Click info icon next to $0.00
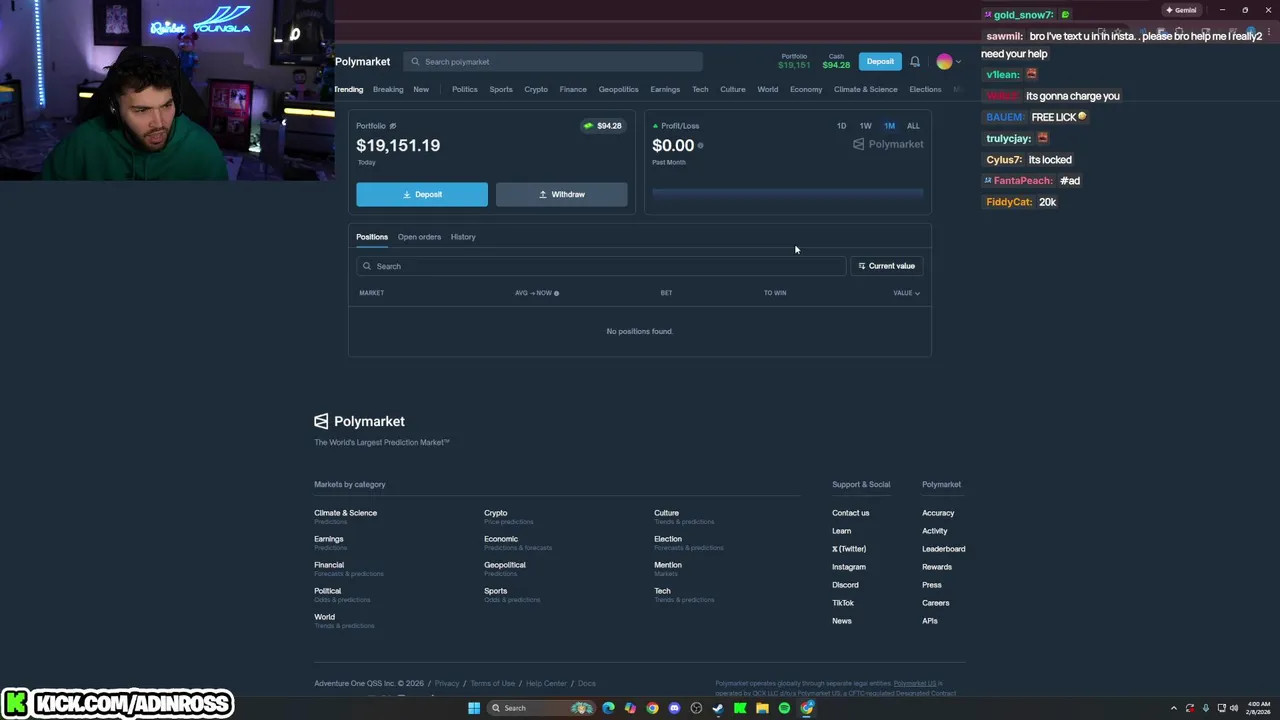1280x720 pixels. tap(700, 146)
